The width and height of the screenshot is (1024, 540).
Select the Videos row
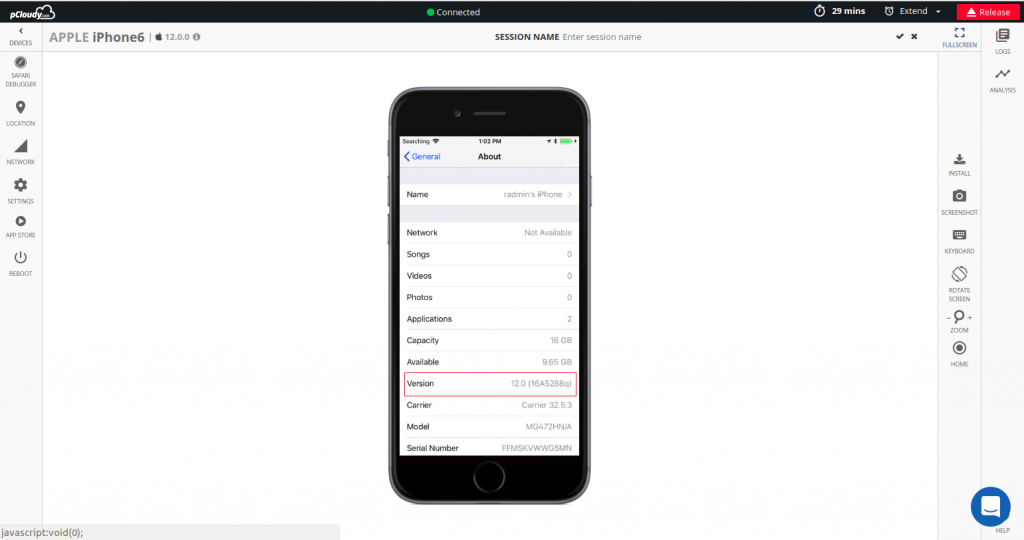tap(489, 276)
